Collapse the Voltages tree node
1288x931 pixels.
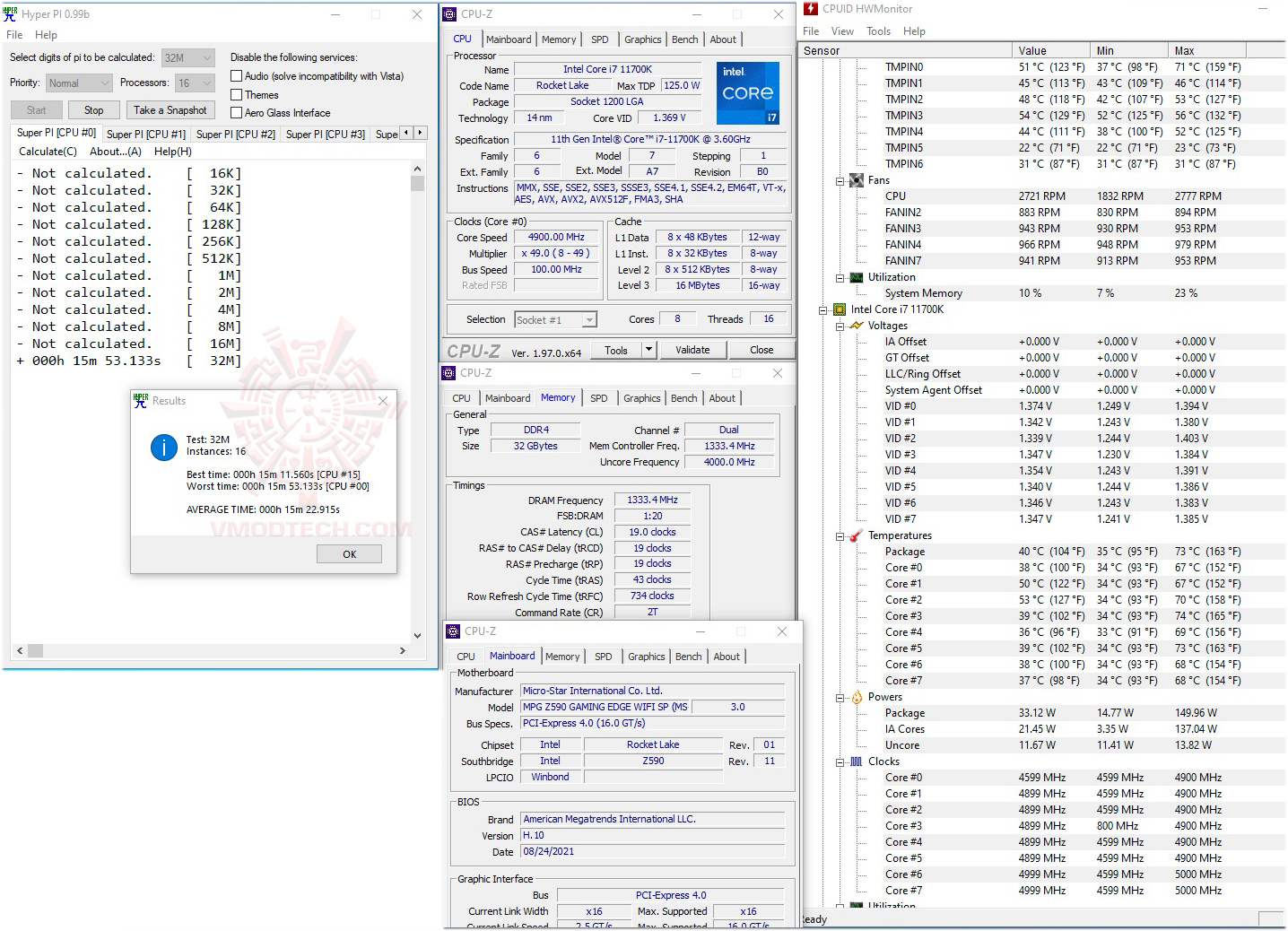click(840, 326)
